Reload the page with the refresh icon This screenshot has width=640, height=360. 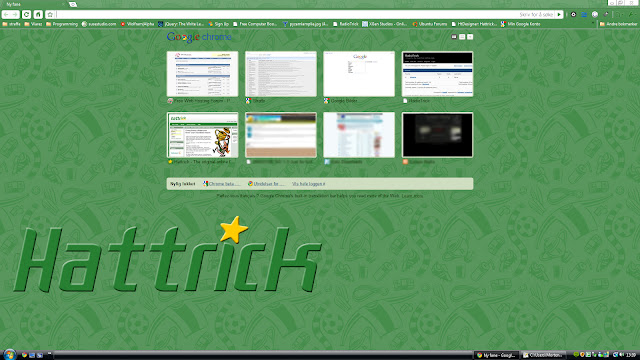[27, 15]
